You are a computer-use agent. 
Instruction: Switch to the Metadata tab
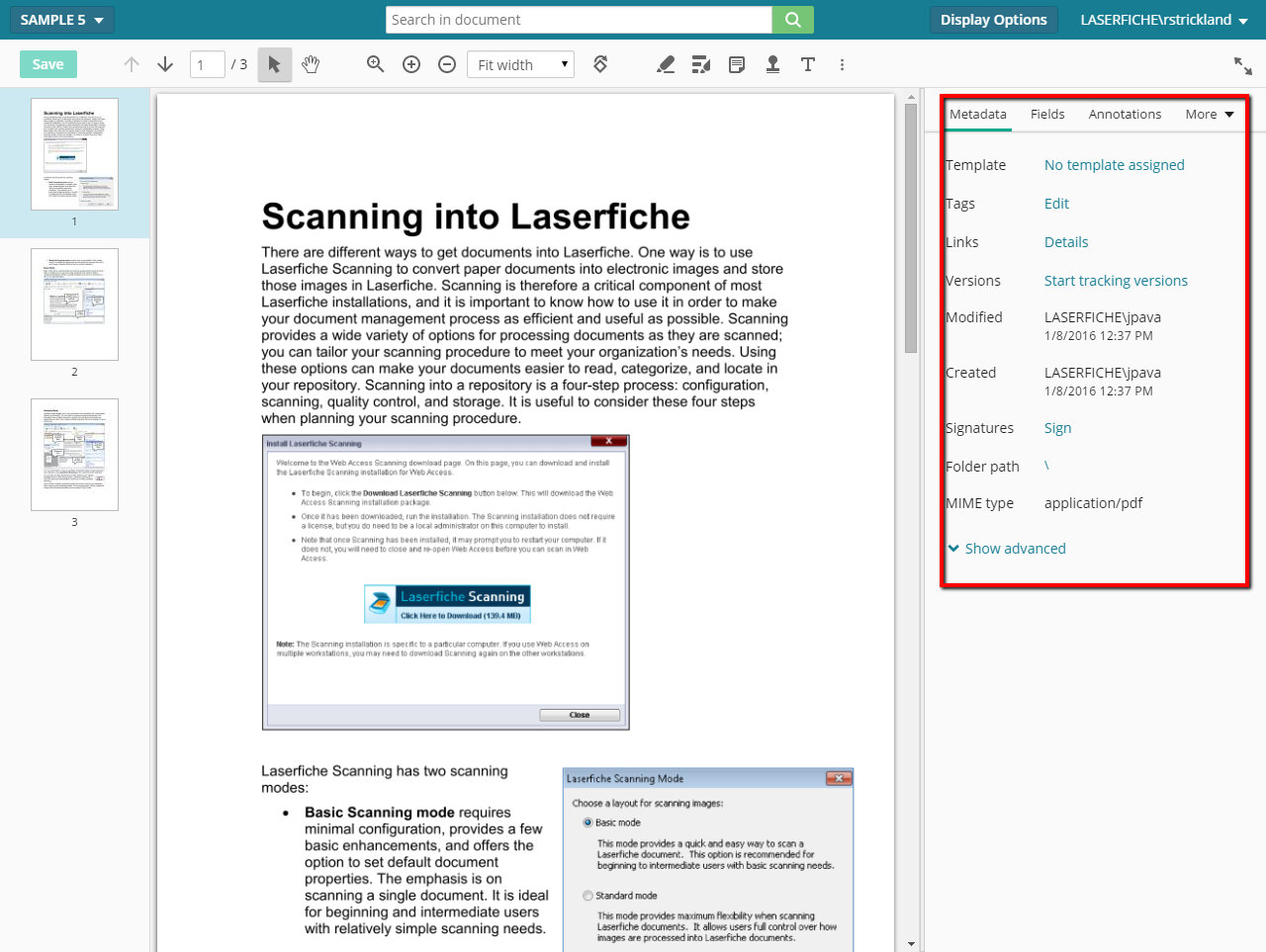coord(978,114)
